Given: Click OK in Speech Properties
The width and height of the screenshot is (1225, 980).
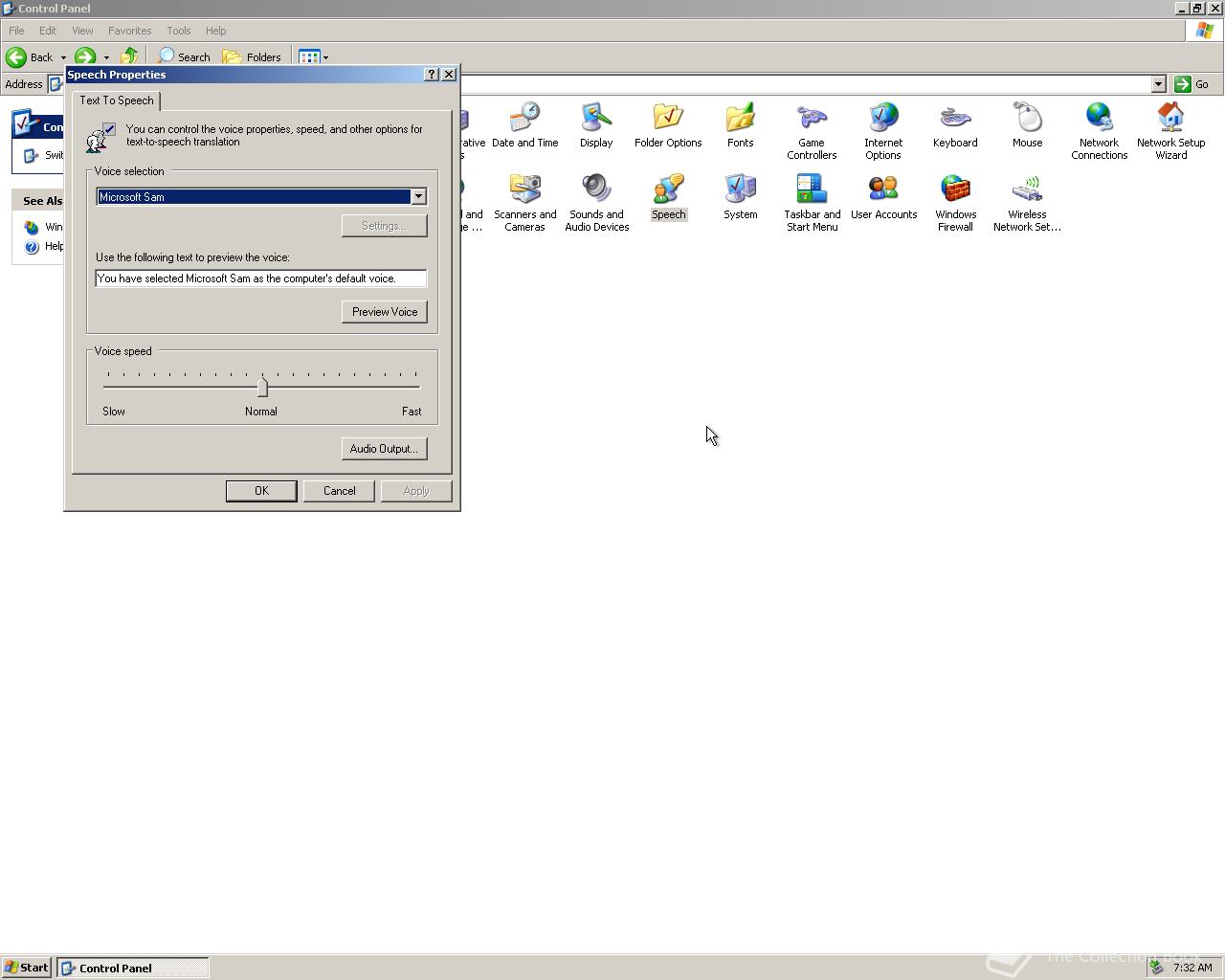Looking at the screenshot, I should (x=261, y=491).
